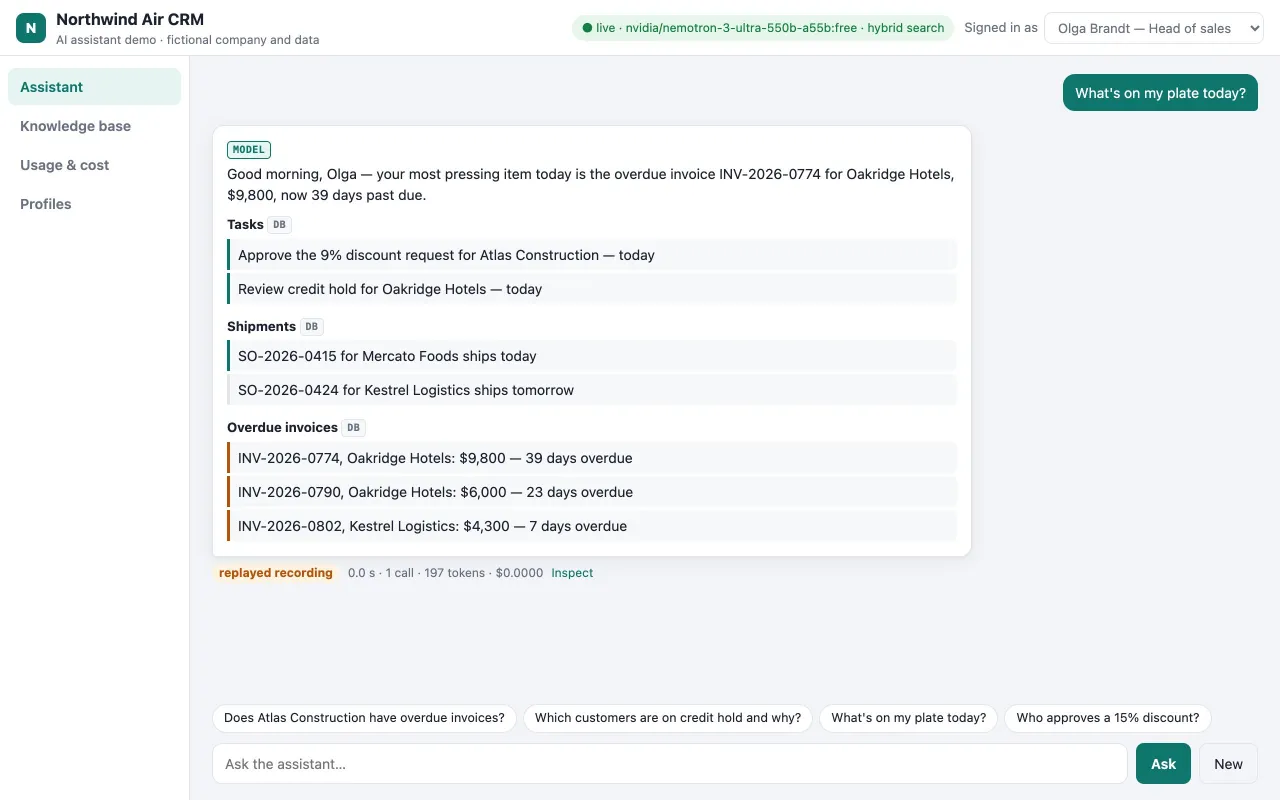This screenshot has width=1280, height=800.
Task: Select overdue invoice INV-2026-0790 row
Action: [592, 492]
